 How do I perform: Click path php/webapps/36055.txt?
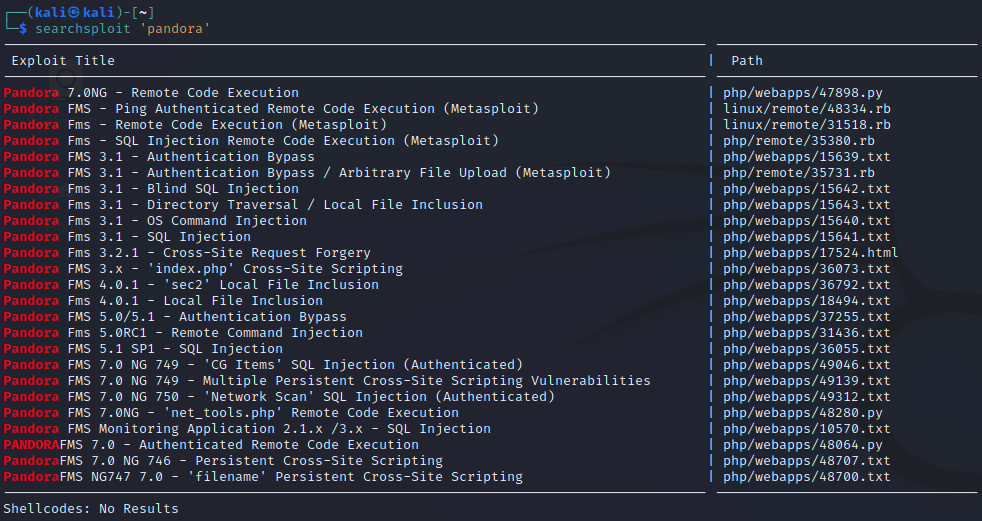(x=807, y=349)
